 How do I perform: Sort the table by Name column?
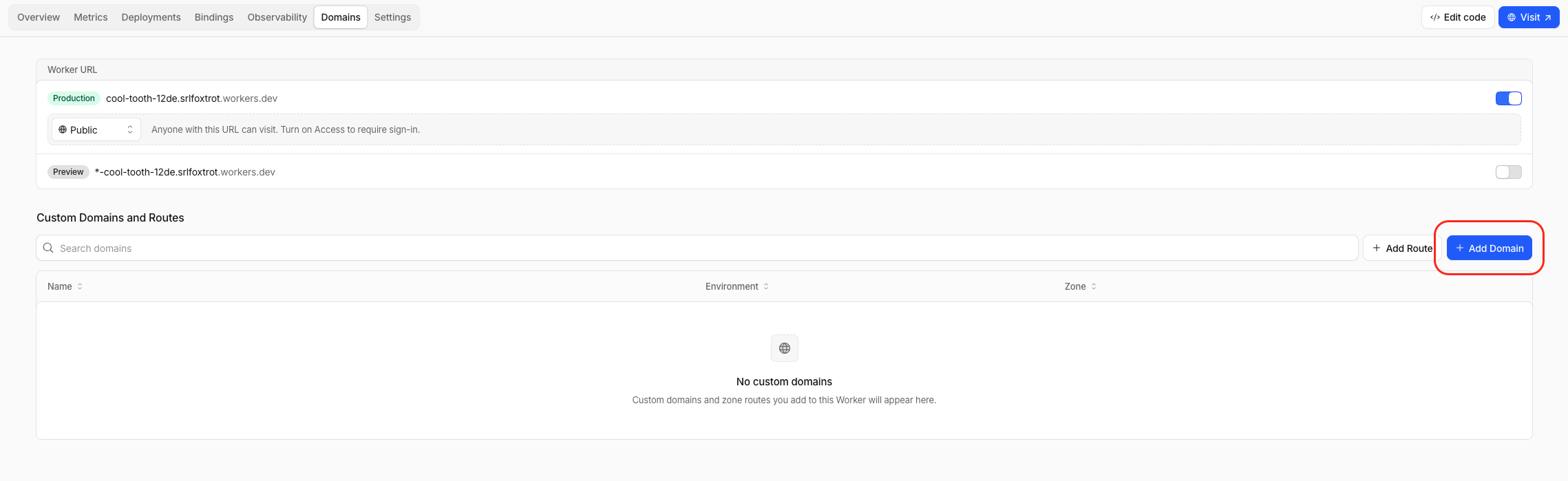(65, 286)
